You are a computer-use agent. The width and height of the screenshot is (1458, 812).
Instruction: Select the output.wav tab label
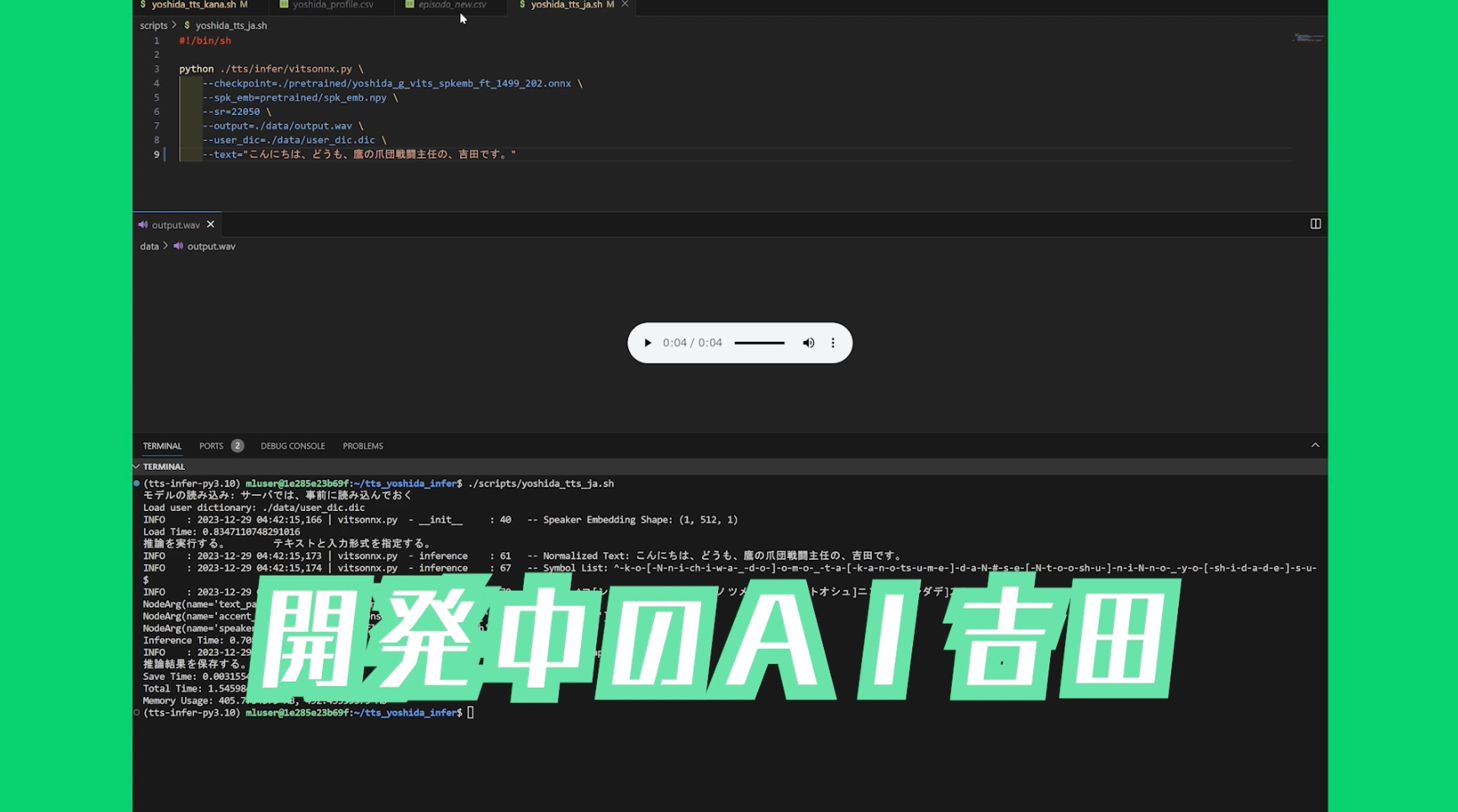click(x=176, y=224)
